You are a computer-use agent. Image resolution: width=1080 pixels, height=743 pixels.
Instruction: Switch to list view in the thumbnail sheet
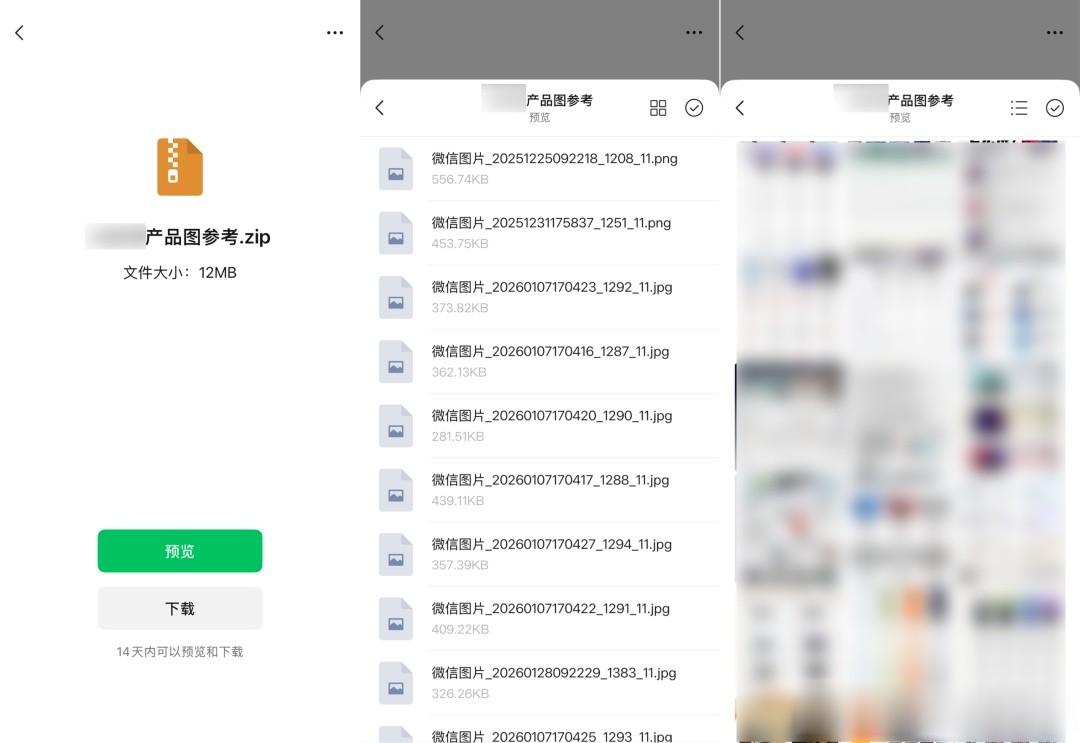1019,107
